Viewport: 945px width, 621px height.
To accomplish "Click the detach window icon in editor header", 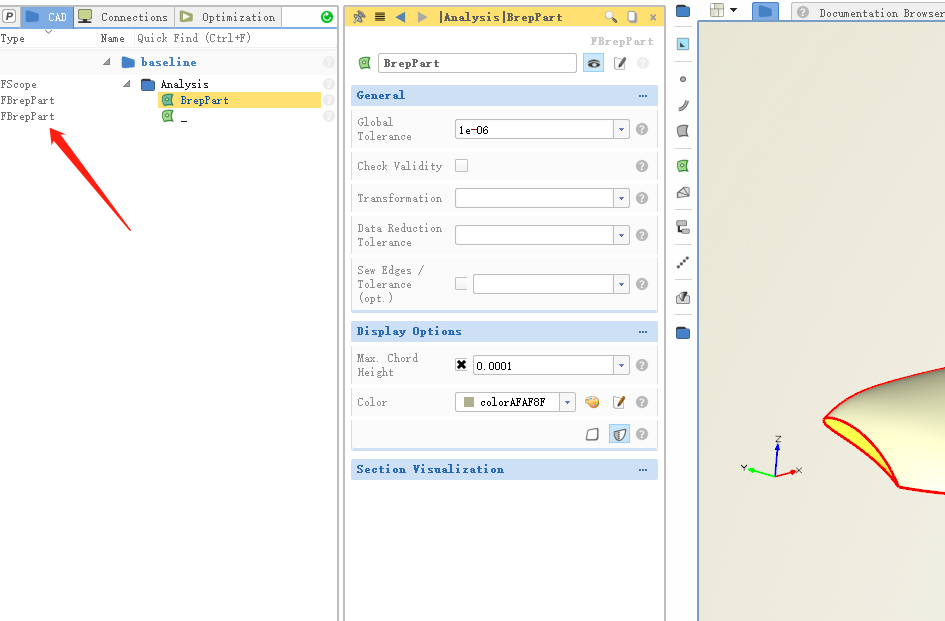I will pos(632,17).
